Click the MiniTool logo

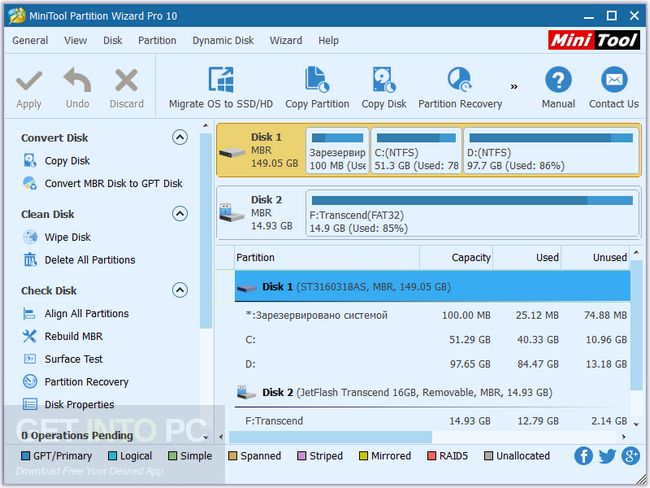pos(594,40)
